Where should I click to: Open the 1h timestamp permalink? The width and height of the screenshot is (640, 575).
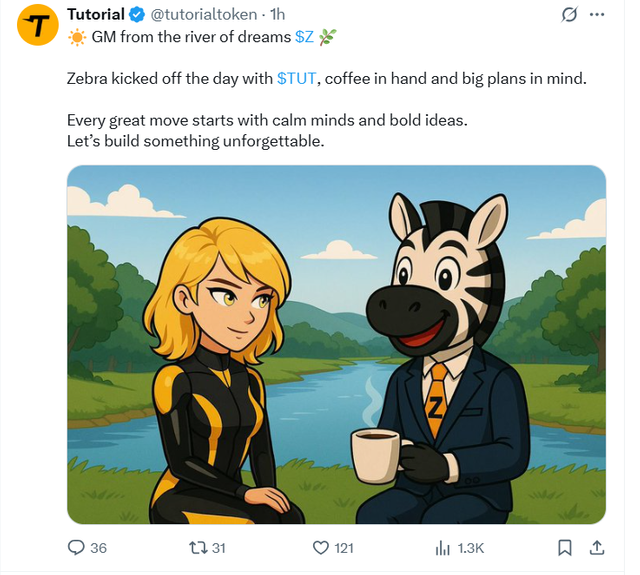(278, 15)
